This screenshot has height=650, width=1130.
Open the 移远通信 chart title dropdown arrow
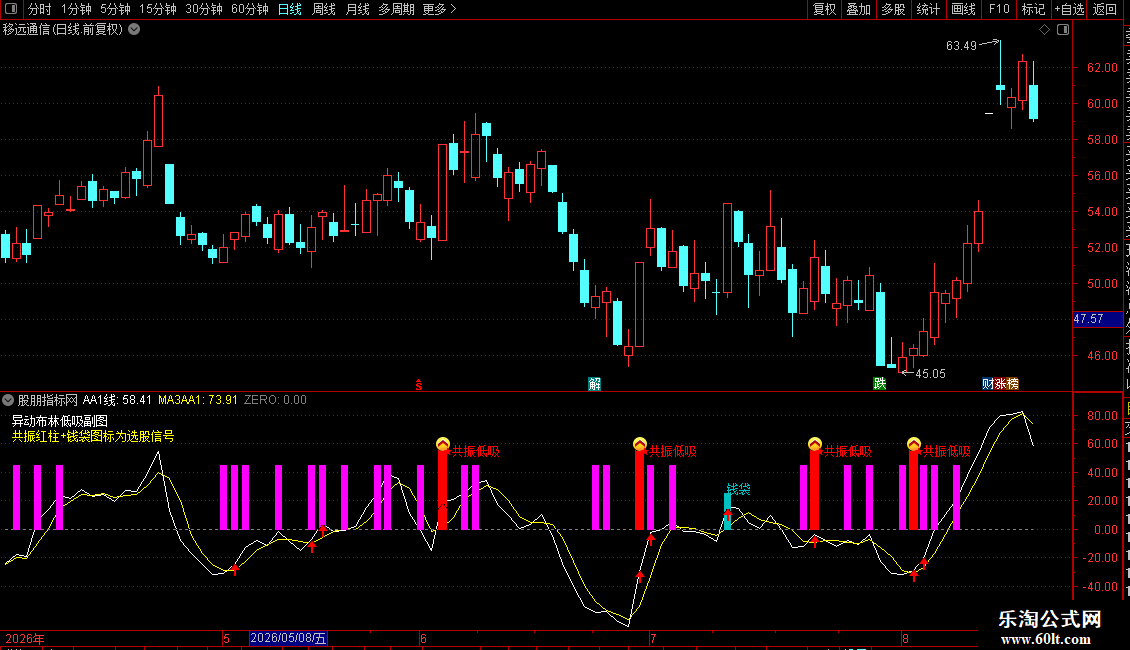(134, 30)
